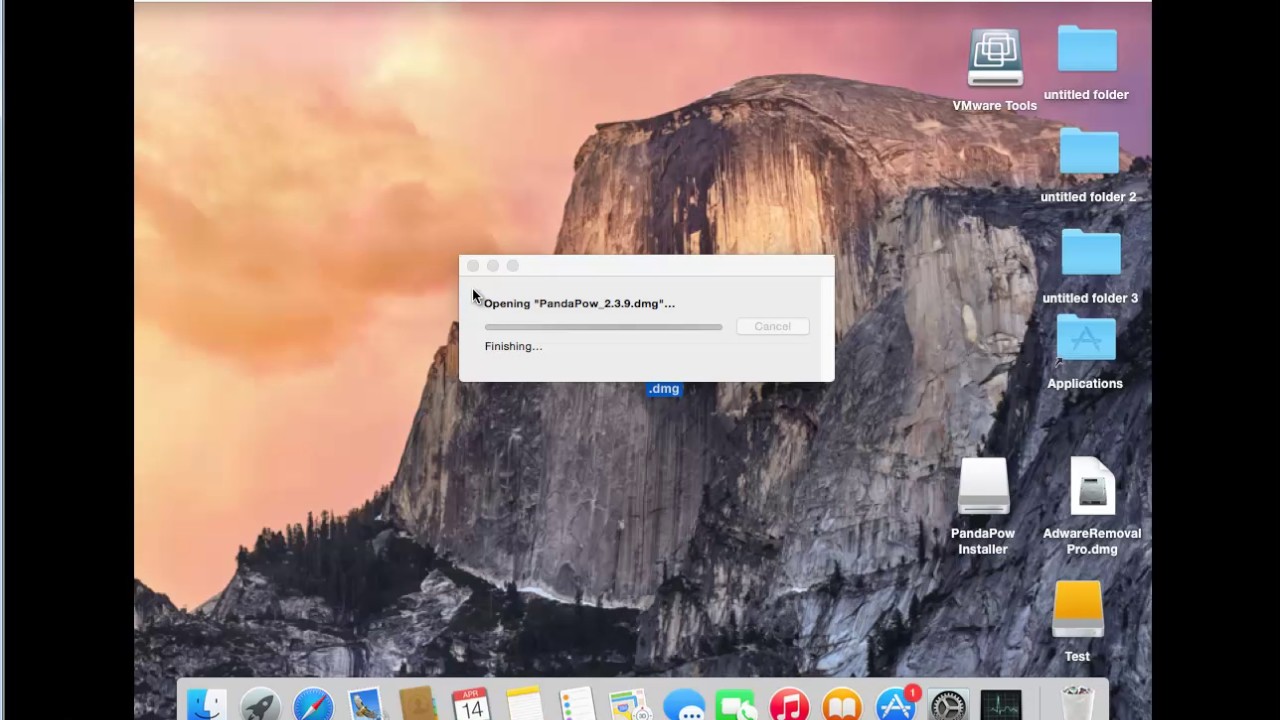Open Reminders app in dock
Viewport: 1280px width, 720px height.
point(577,705)
